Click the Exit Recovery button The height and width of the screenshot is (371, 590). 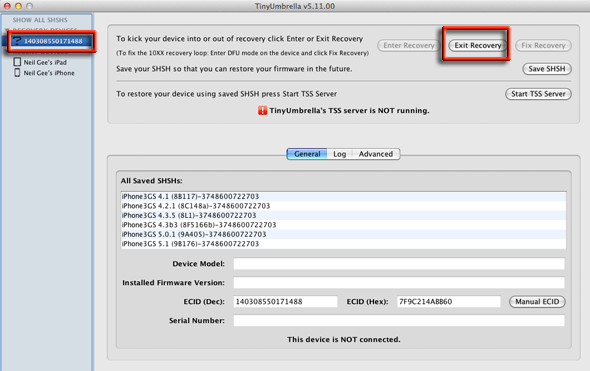point(477,46)
